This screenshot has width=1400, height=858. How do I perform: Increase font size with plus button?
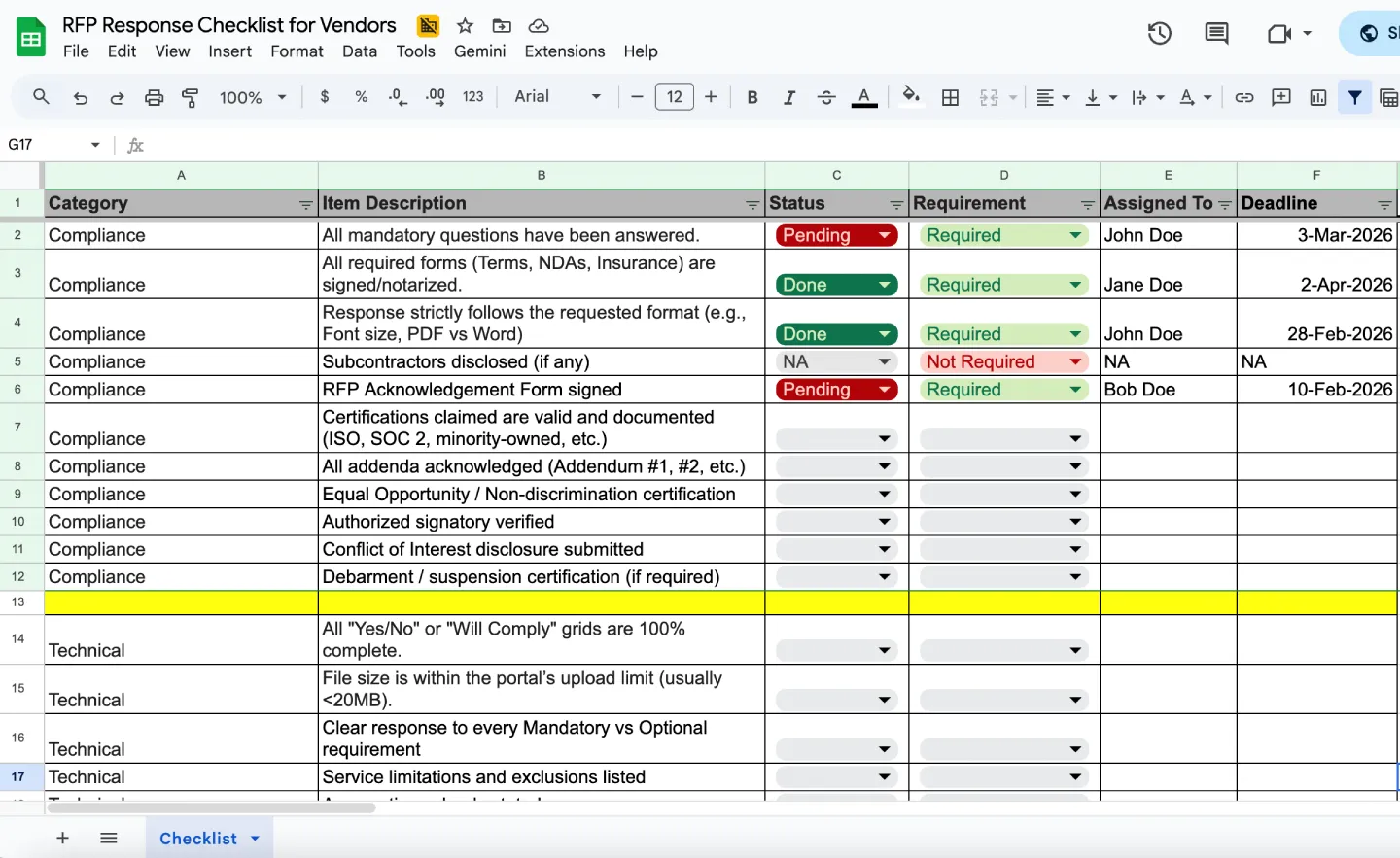(x=711, y=97)
